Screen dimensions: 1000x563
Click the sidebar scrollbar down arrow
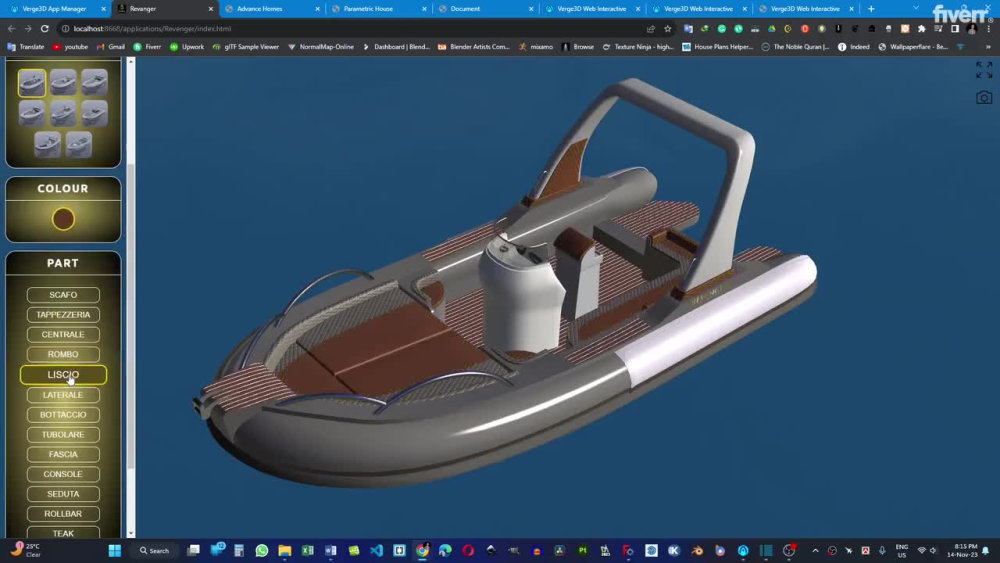[131, 534]
